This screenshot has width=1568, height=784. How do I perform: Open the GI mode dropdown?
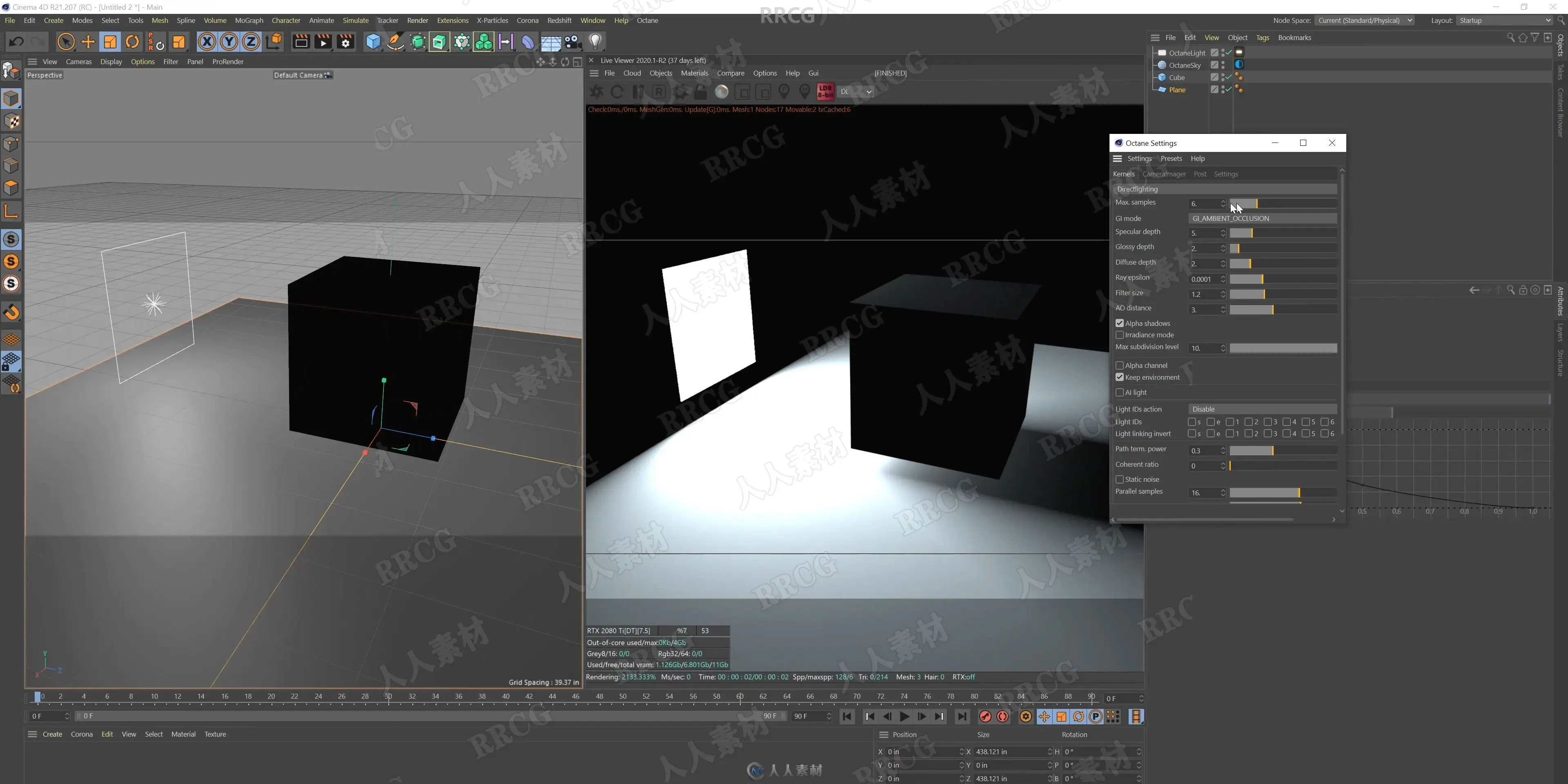pyautogui.click(x=1262, y=218)
